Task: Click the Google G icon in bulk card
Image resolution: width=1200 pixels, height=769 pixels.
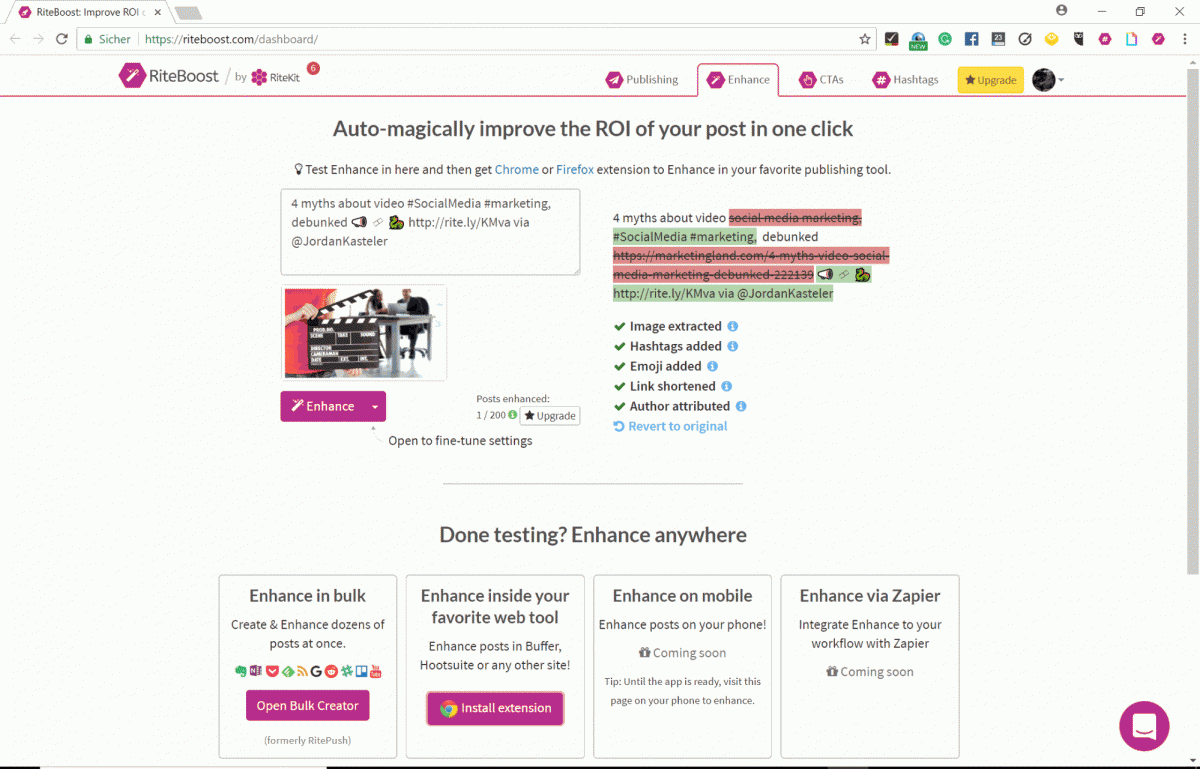Action: click(316, 671)
